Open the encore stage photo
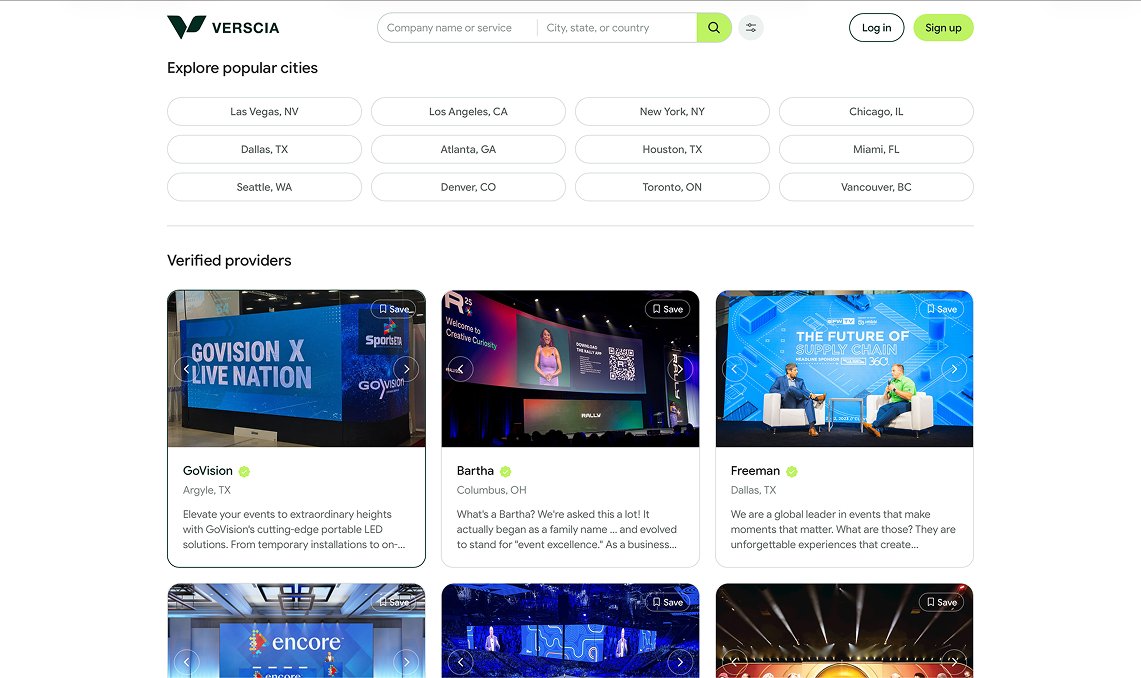Image resolution: width=1141 pixels, height=678 pixels. coord(296,631)
